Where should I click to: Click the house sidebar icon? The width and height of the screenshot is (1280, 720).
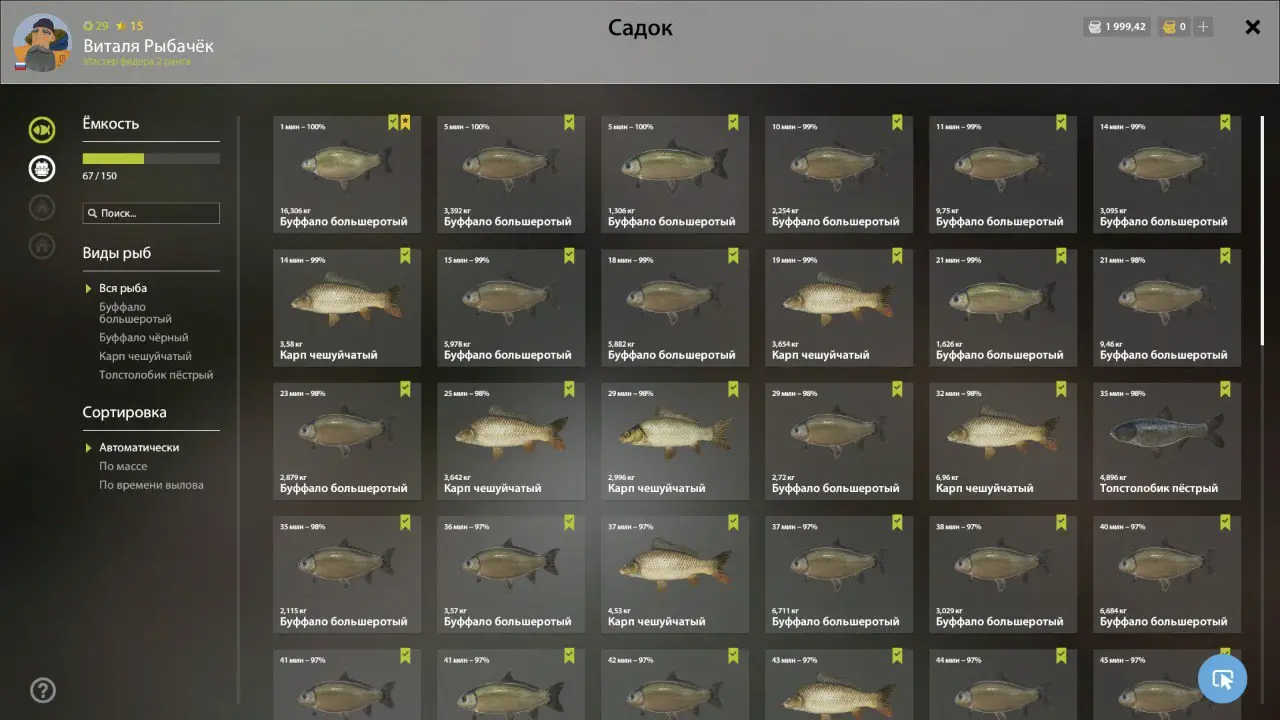[42, 245]
